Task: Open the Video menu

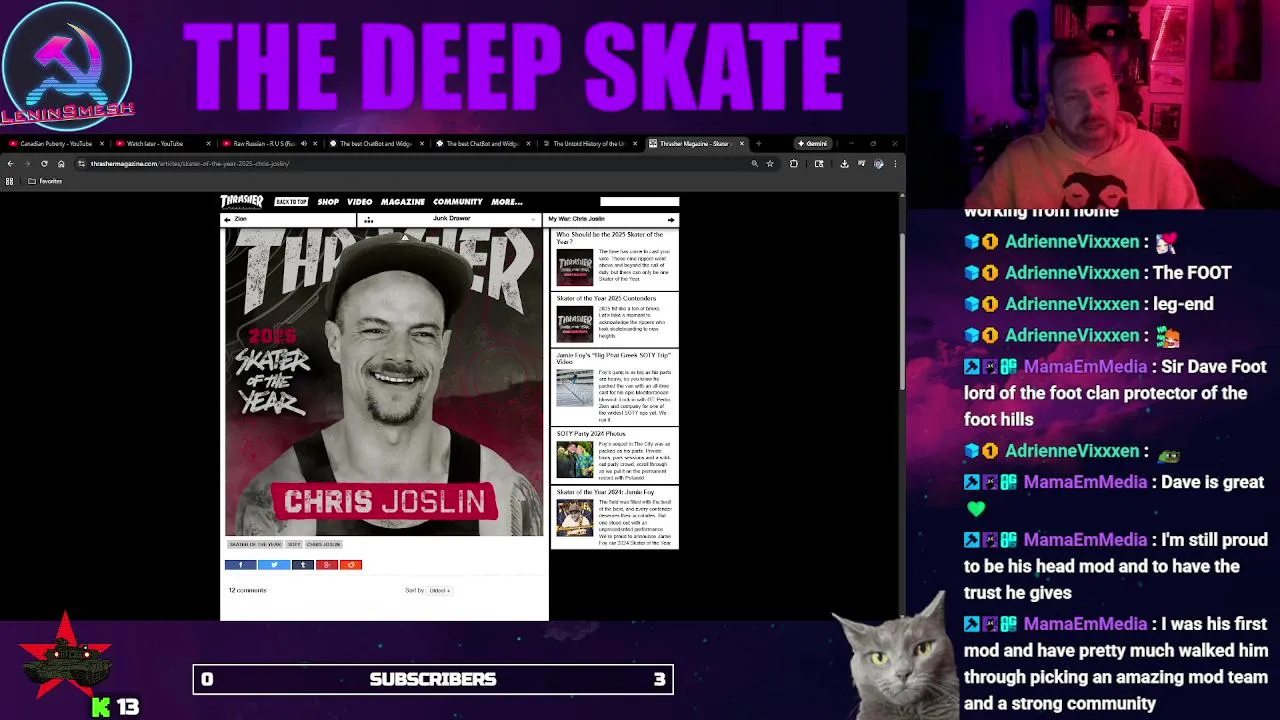Action: pos(359,202)
